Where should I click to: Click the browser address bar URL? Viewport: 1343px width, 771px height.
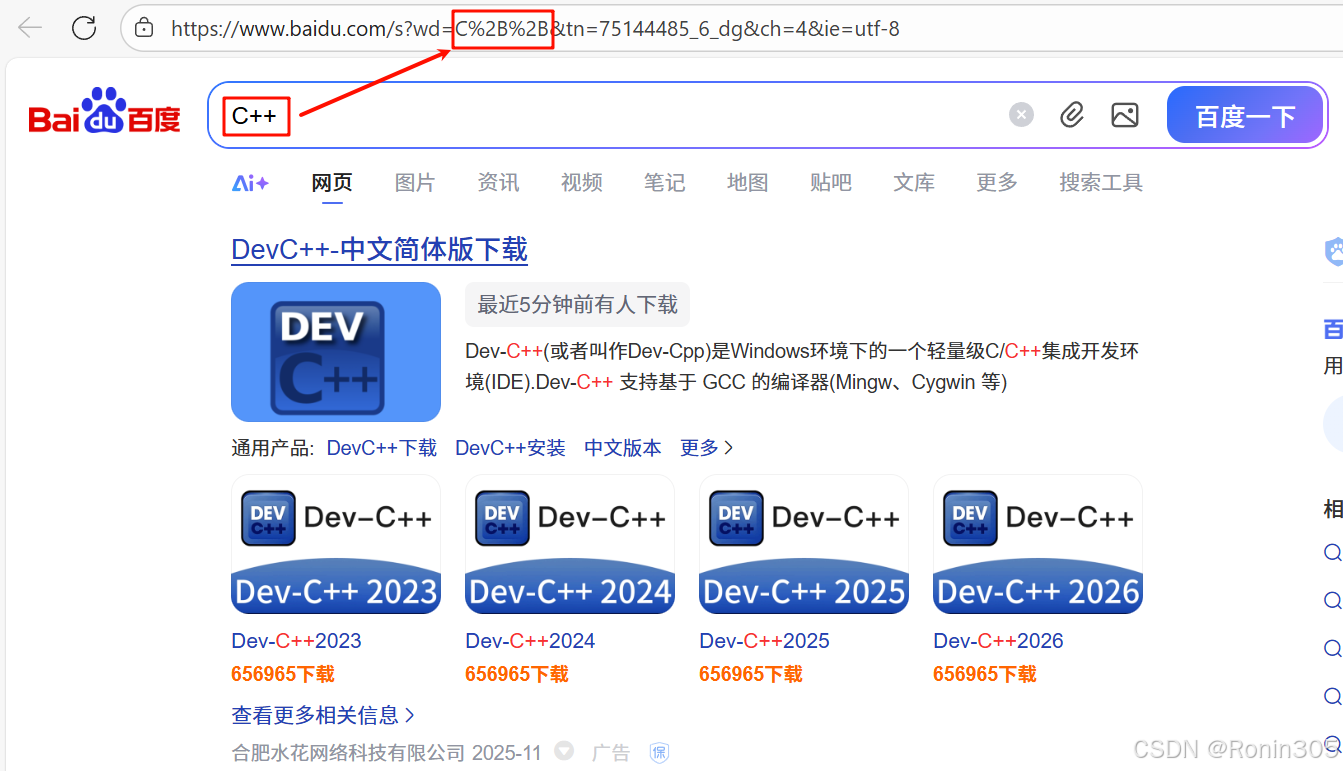pos(535,29)
